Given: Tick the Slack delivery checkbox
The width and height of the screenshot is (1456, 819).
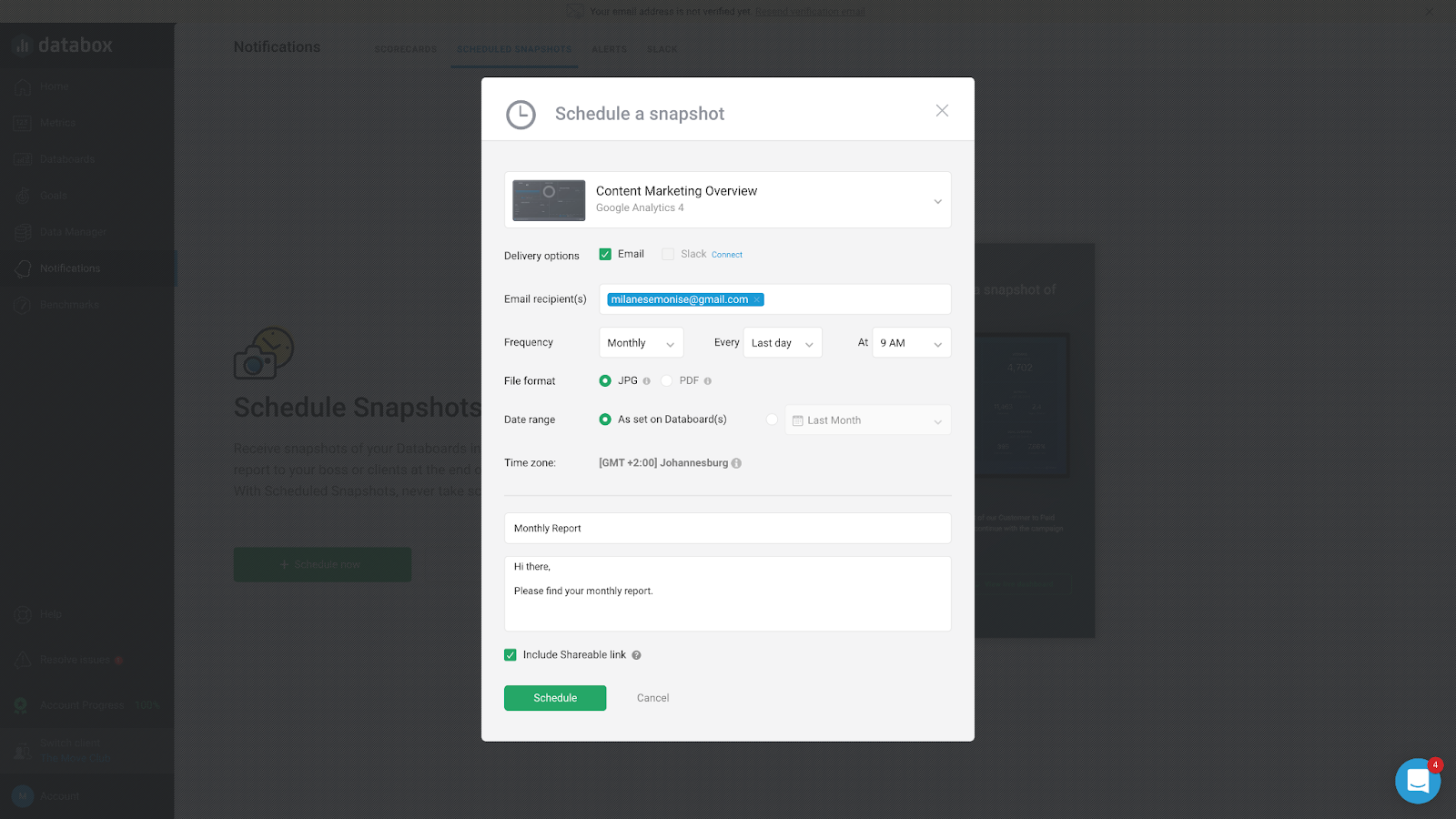Looking at the screenshot, I should pos(668,254).
